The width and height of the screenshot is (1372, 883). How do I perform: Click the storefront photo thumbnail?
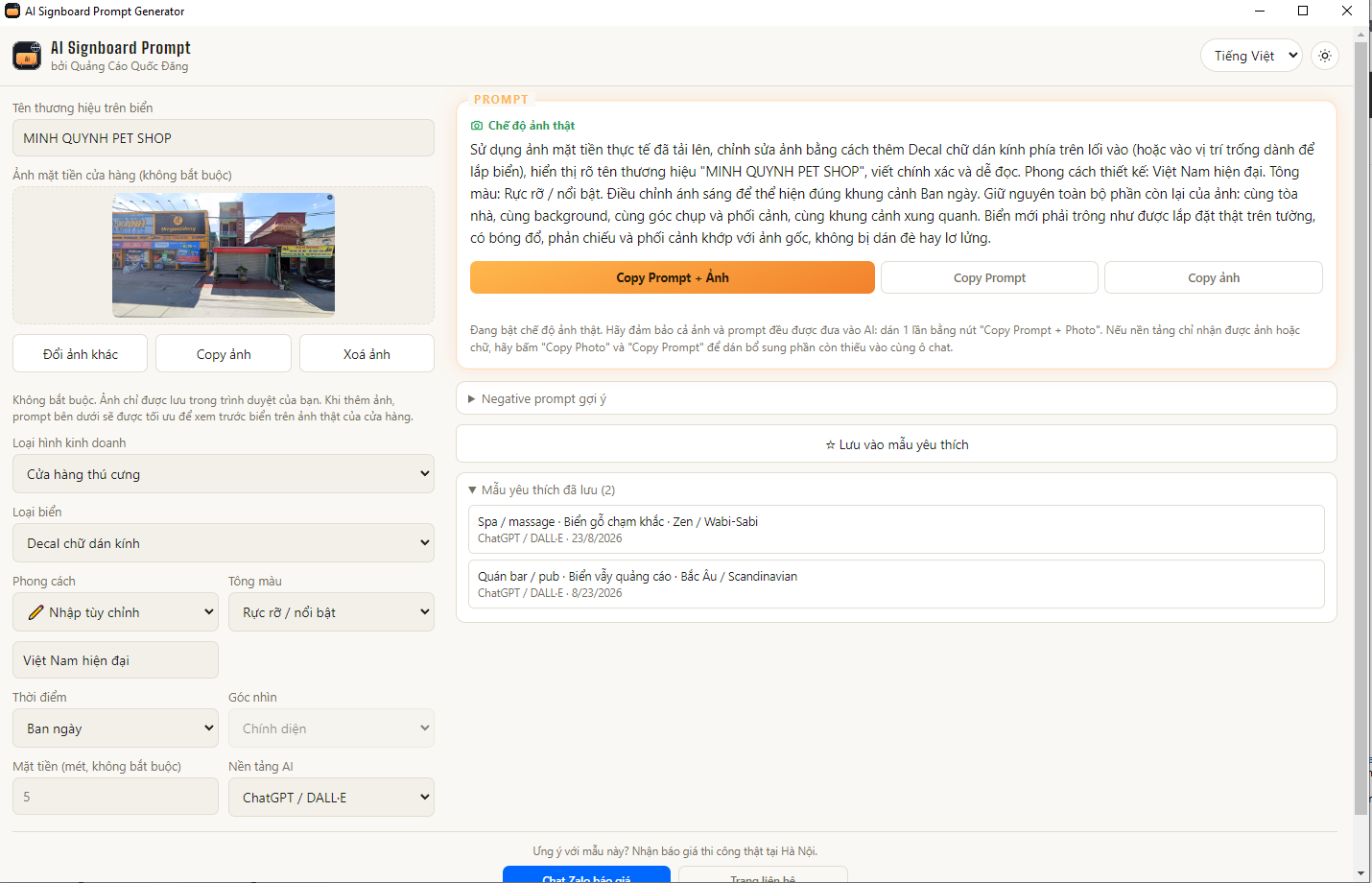pyautogui.click(x=224, y=255)
